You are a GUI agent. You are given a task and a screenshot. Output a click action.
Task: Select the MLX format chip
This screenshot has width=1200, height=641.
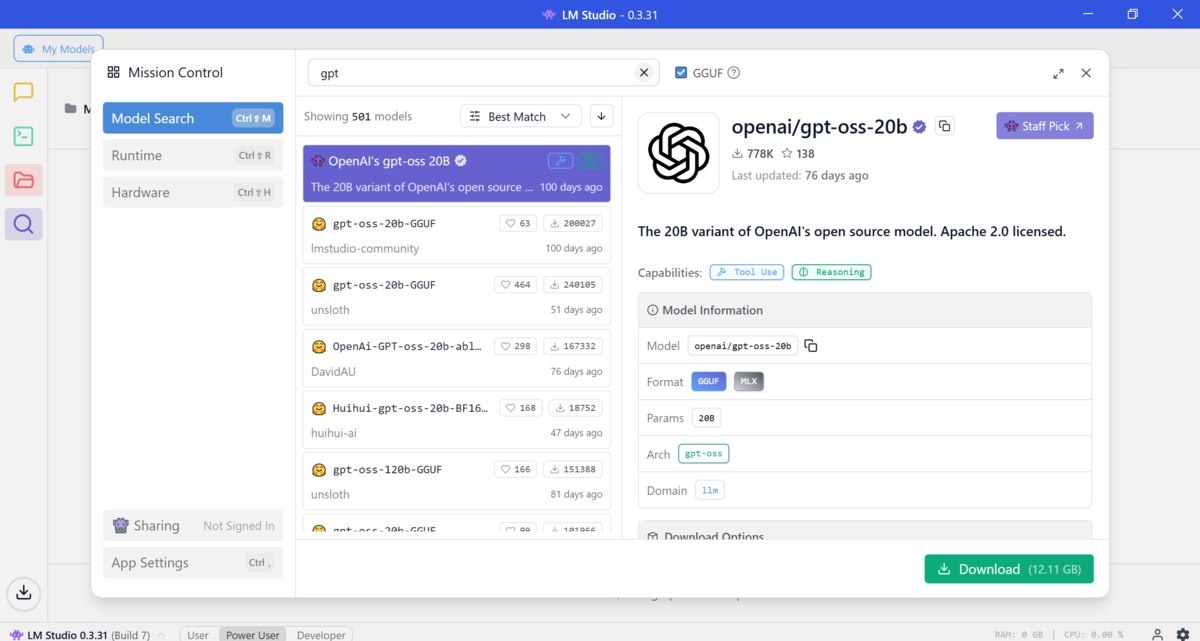pyautogui.click(x=749, y=382)
